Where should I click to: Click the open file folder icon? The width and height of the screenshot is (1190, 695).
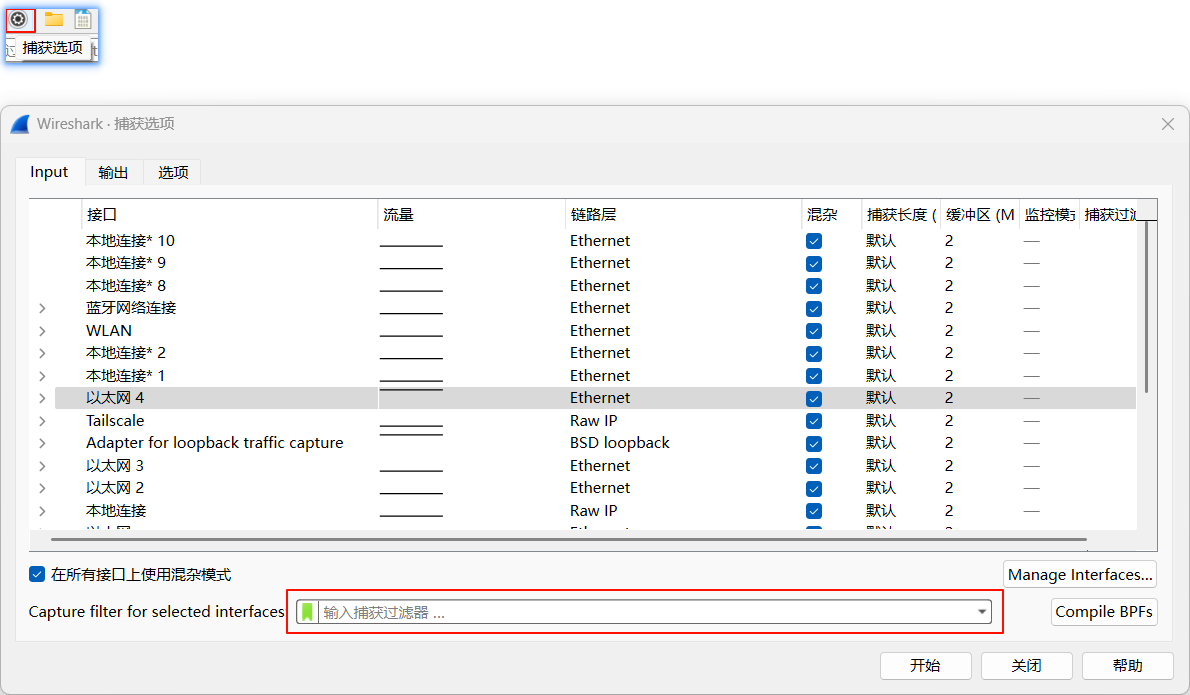[54, 19]
